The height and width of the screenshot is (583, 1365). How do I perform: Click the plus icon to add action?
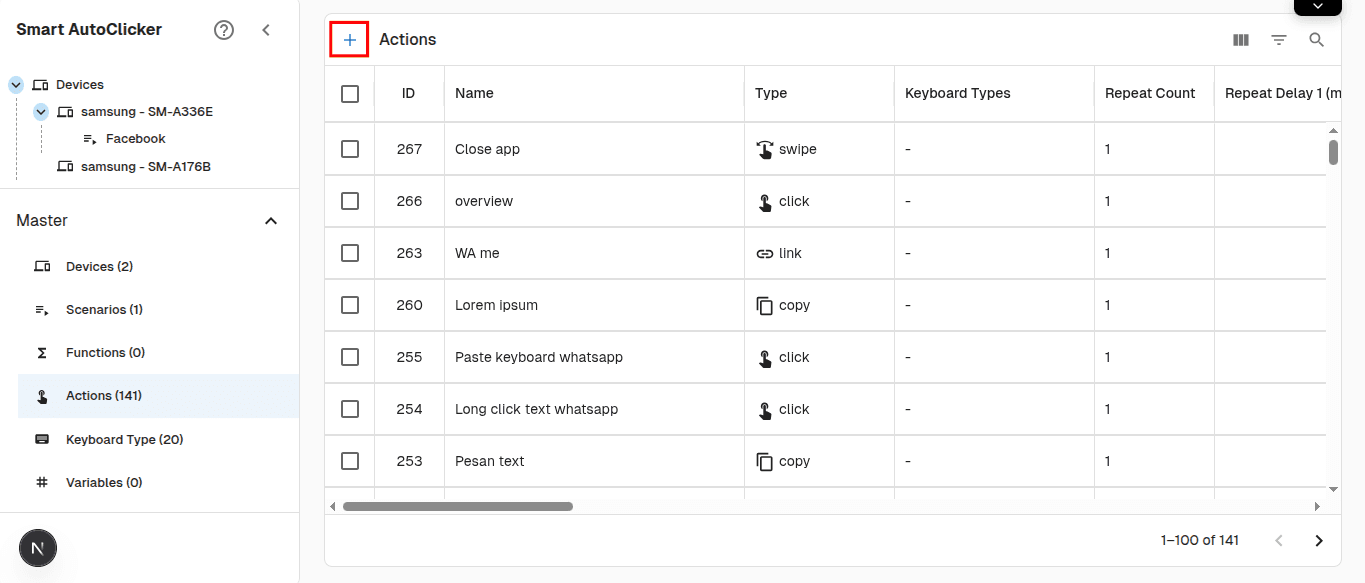349,40
